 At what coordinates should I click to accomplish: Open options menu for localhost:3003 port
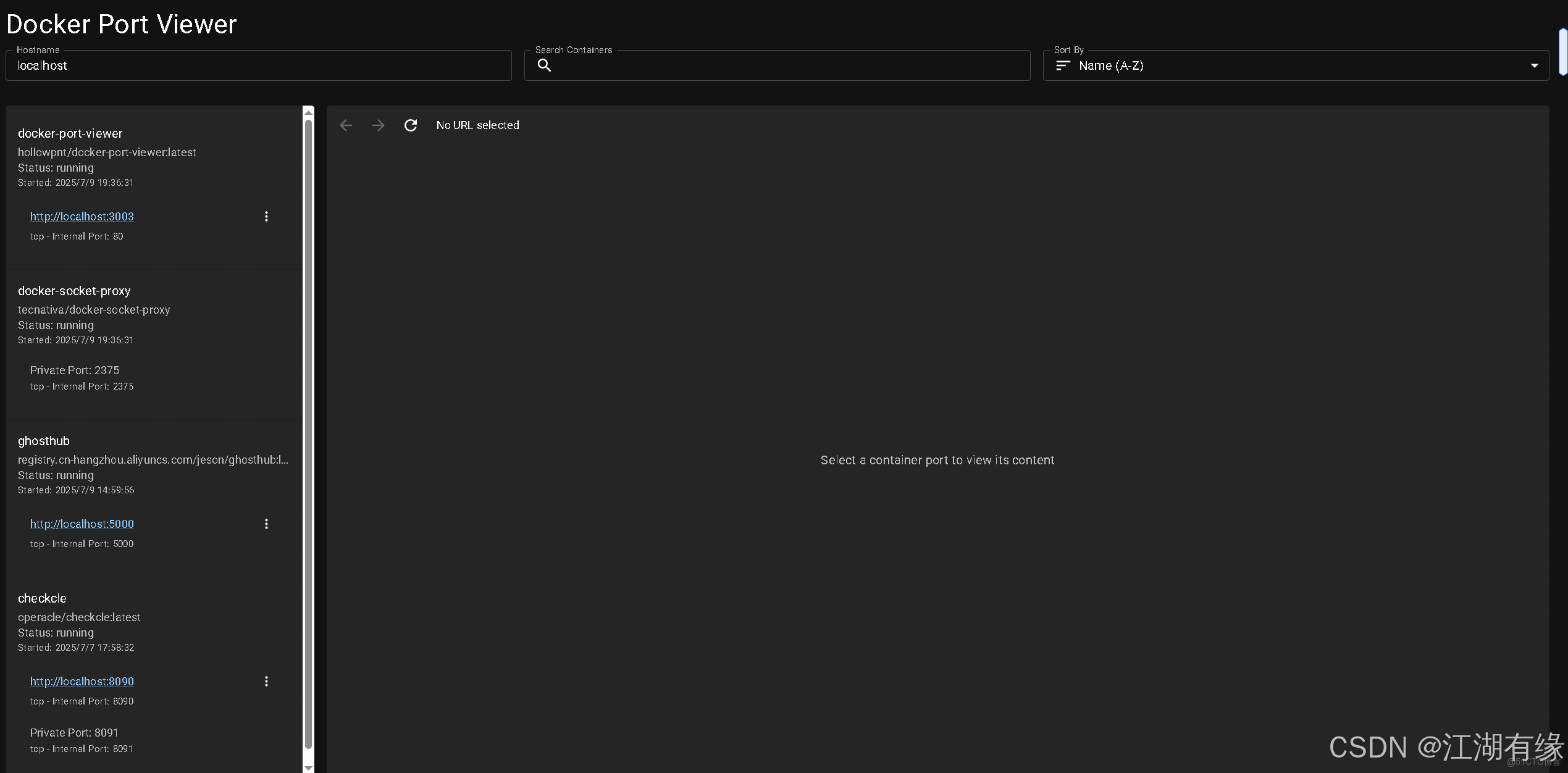(x=266, y=217)
